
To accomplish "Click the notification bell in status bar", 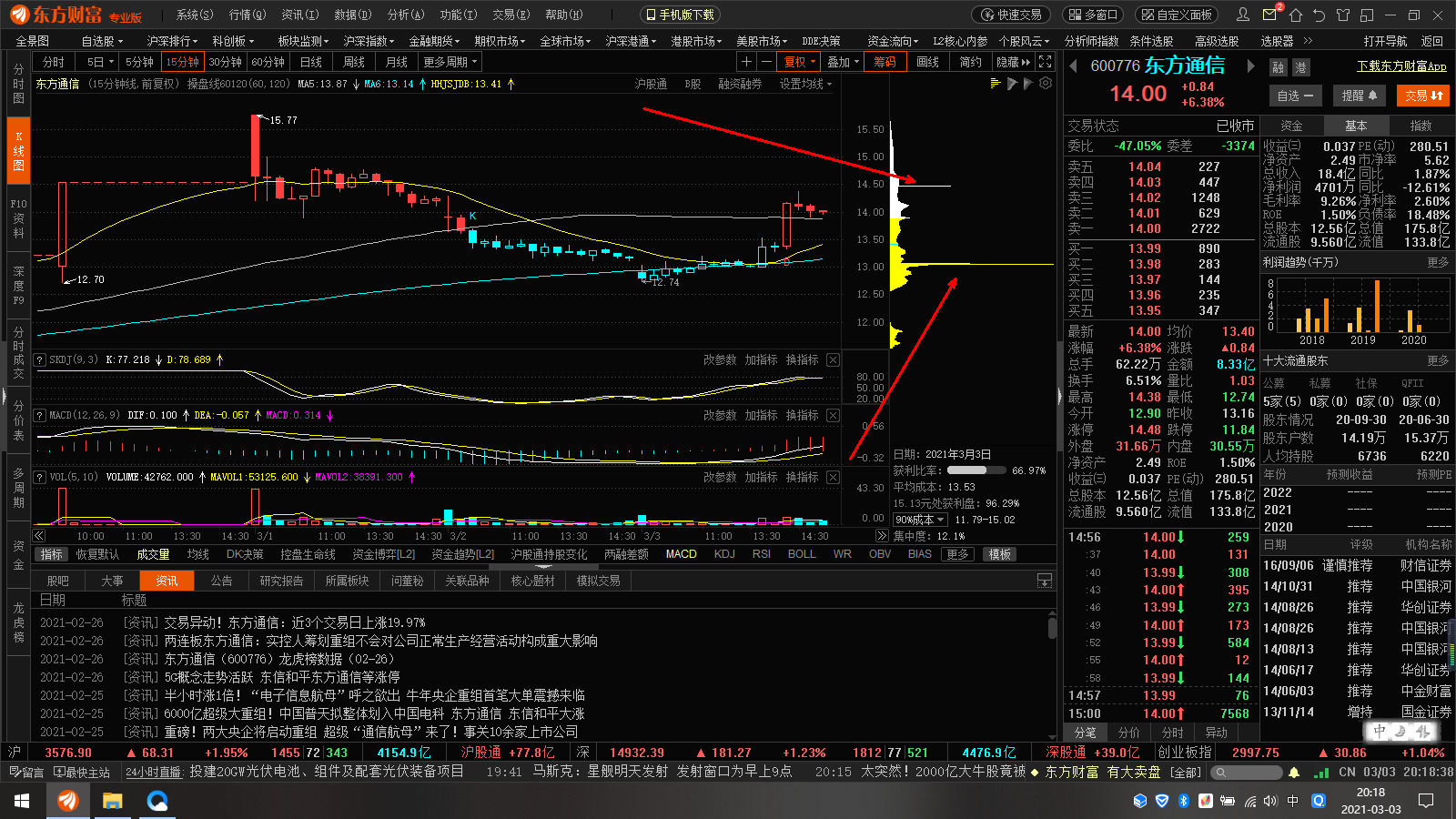I will pyautogui.click(x=1294, y=773).
